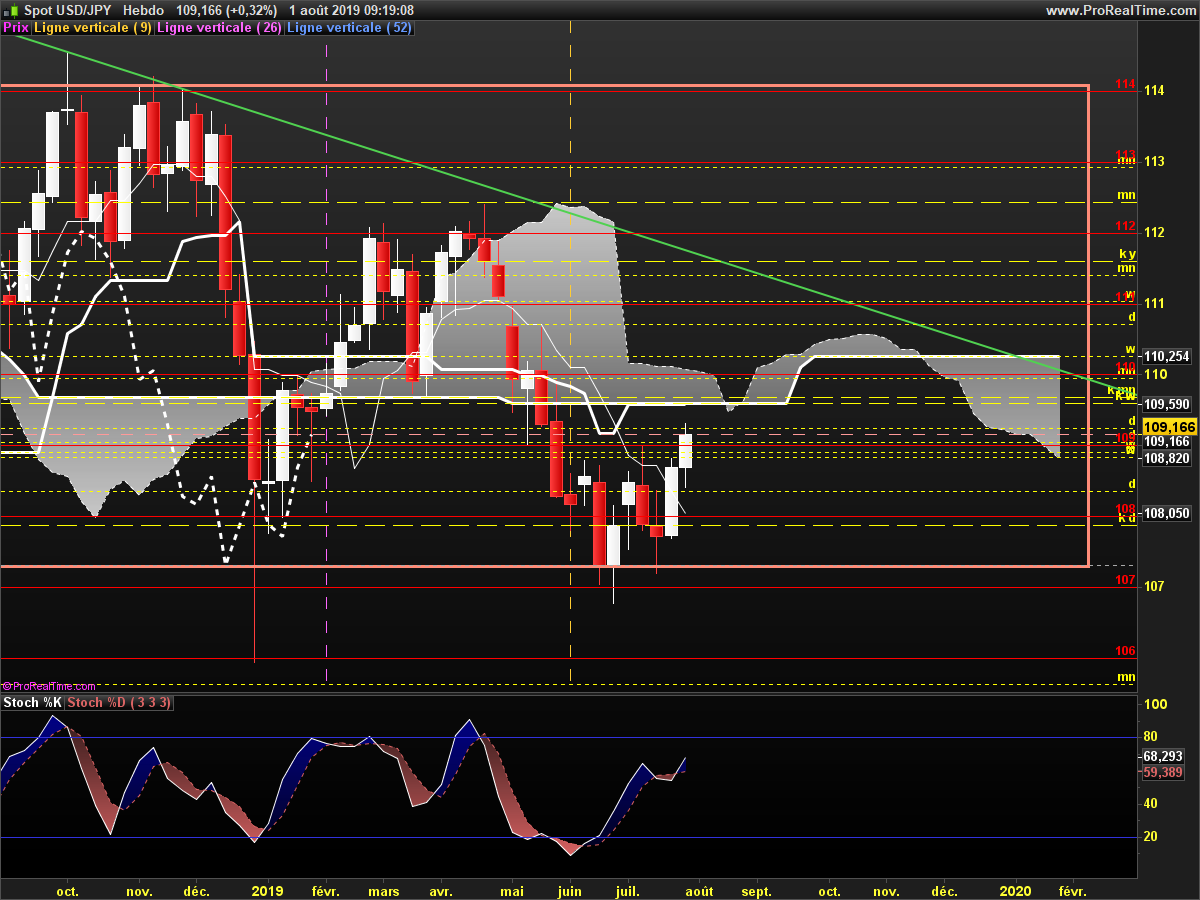The image size is (1200, 900).
Task: Select the Prix indicator label
Action: (x=15, y=28)
